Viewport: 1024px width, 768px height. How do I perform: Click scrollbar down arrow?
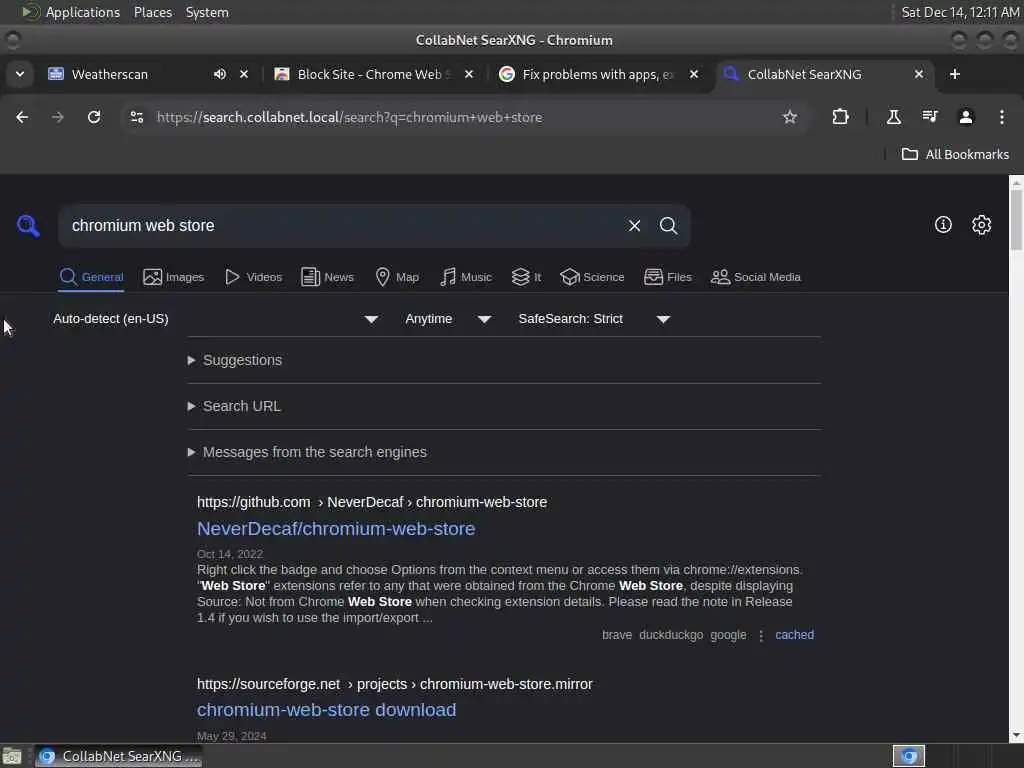(x=1016, y=736)
